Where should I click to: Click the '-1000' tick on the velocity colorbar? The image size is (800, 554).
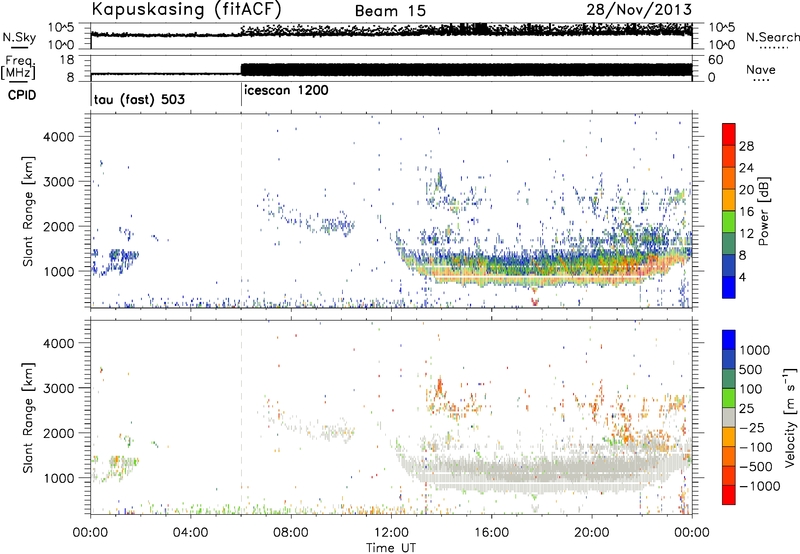click(760, 486)
